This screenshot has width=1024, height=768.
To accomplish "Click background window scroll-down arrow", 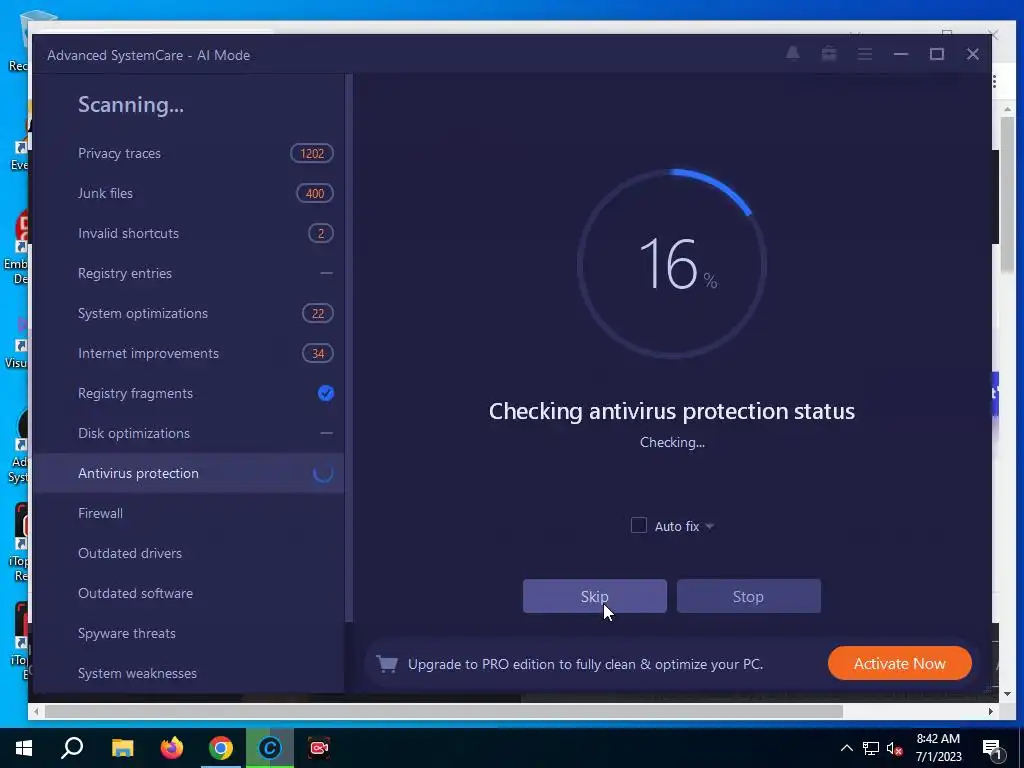I will click(1007, 694).
